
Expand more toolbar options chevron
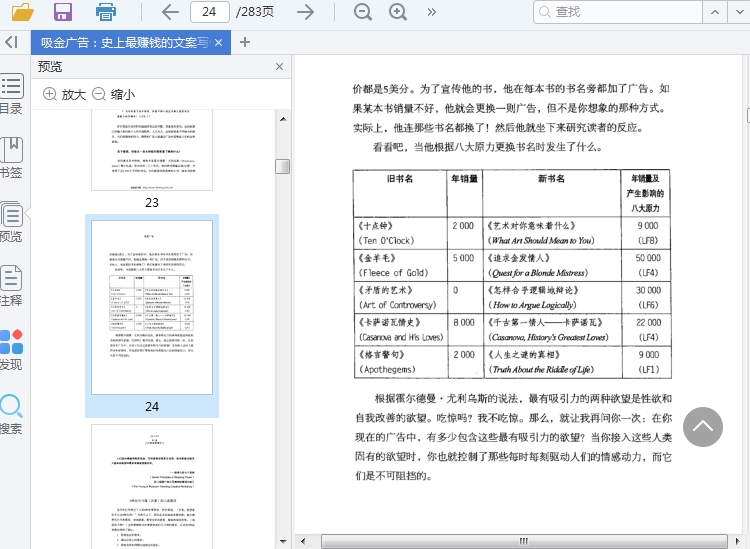(x=432, y=12)
